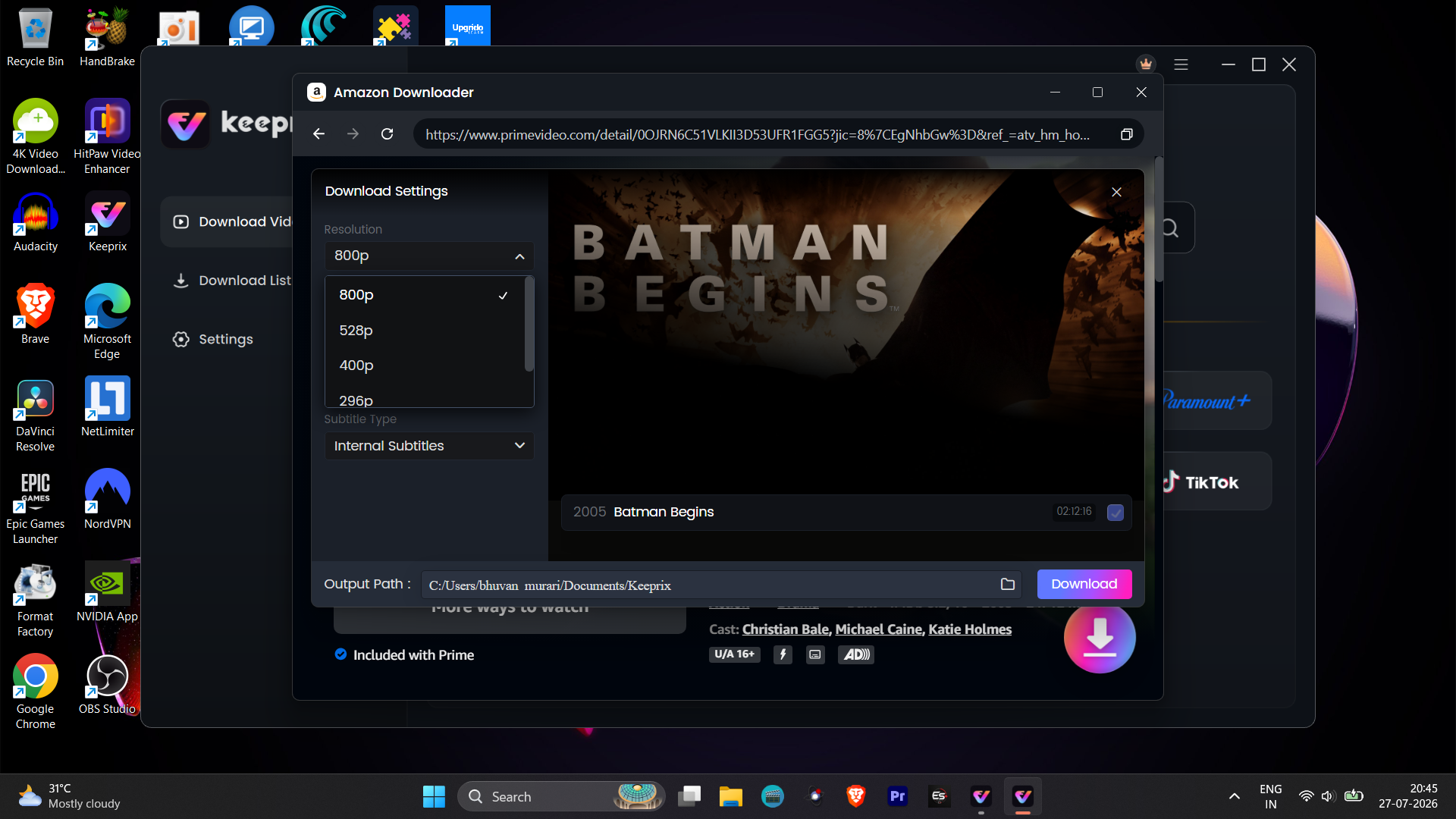
Task: Go forward in Amazon Downloader browser
Action: pyautogui.click(x=353, y=134)
